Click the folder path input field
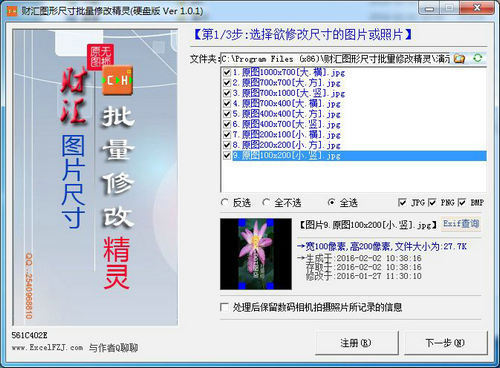The height and width of the screenshot is (368, 500). pyautogui.click(x=335, y=59)
